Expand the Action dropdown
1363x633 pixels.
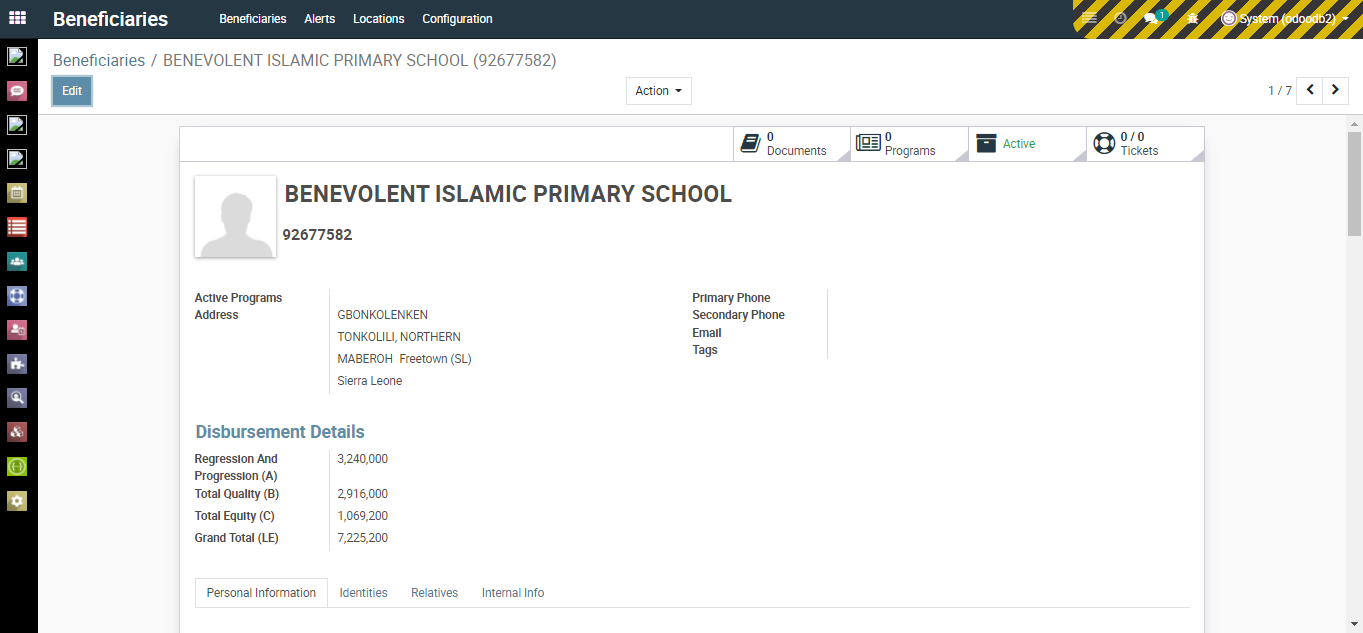658,91
